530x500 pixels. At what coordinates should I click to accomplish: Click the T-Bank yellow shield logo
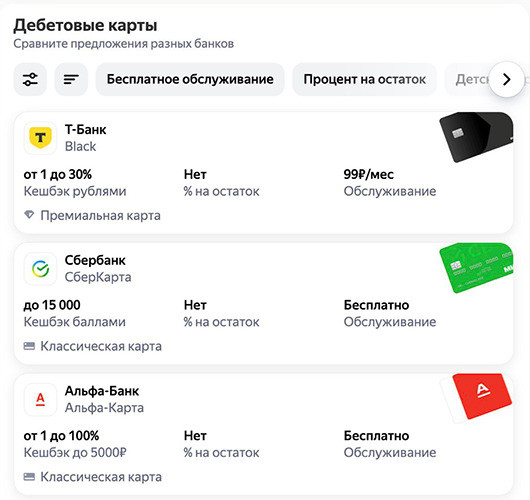point(40,138)
